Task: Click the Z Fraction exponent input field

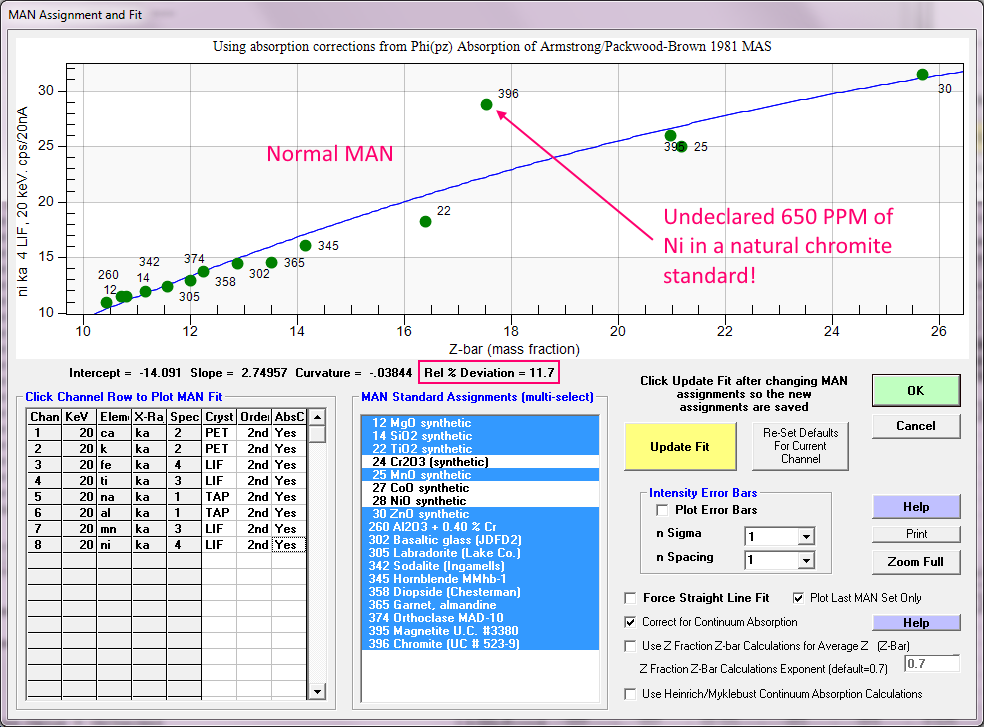Action: click(x=931, y=664)
